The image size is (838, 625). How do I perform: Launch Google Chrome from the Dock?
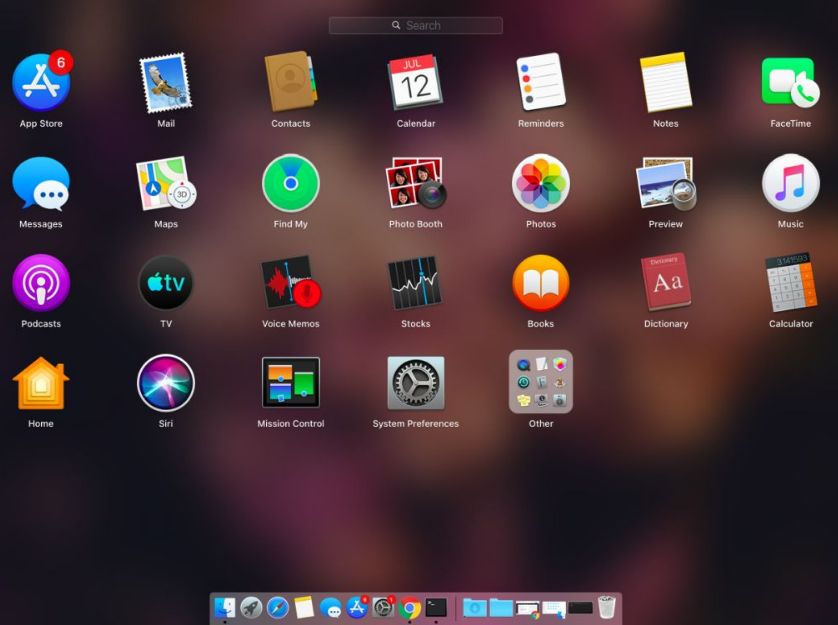click(x=408, y=606)
